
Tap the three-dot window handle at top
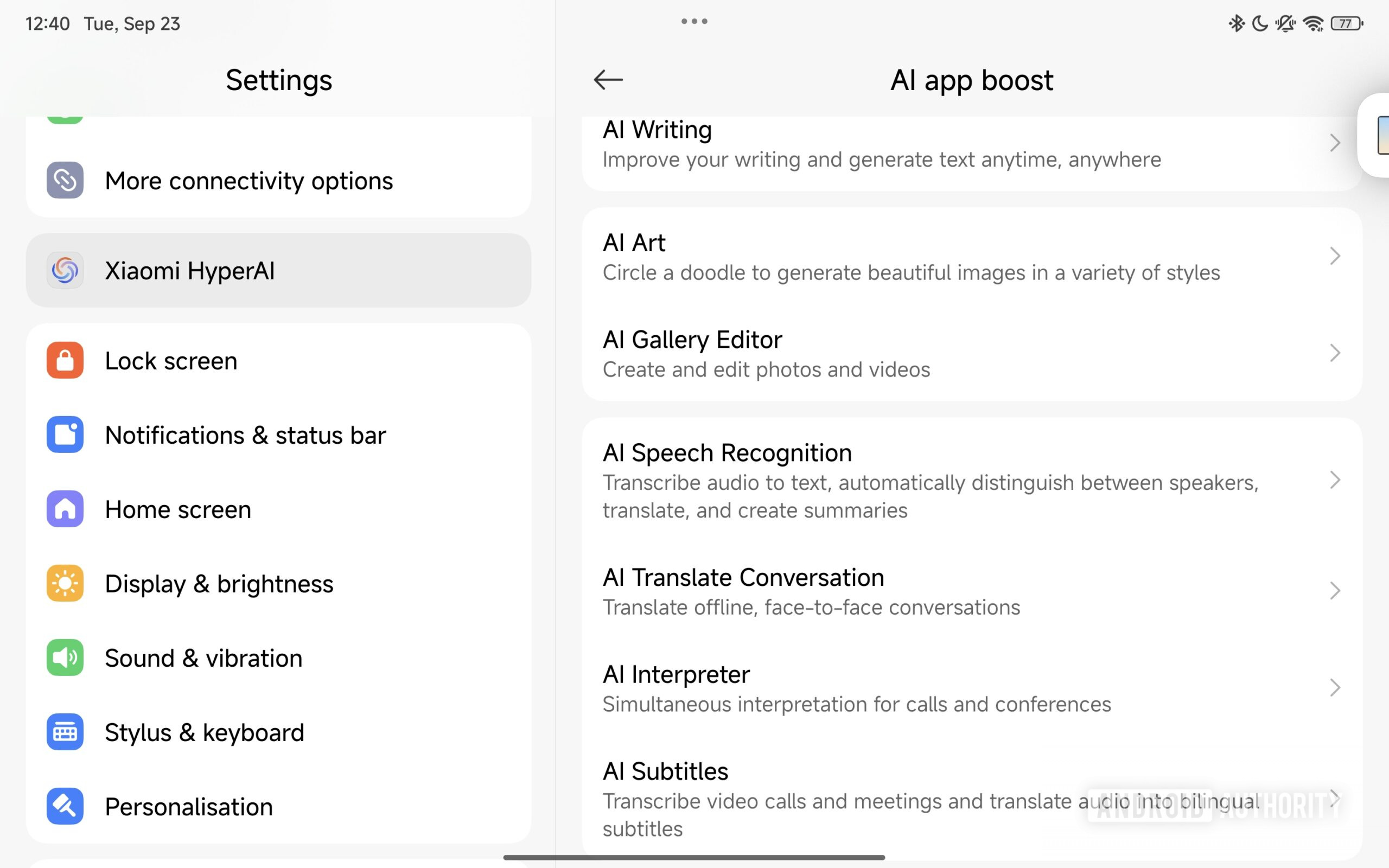(x=694, y=22)
